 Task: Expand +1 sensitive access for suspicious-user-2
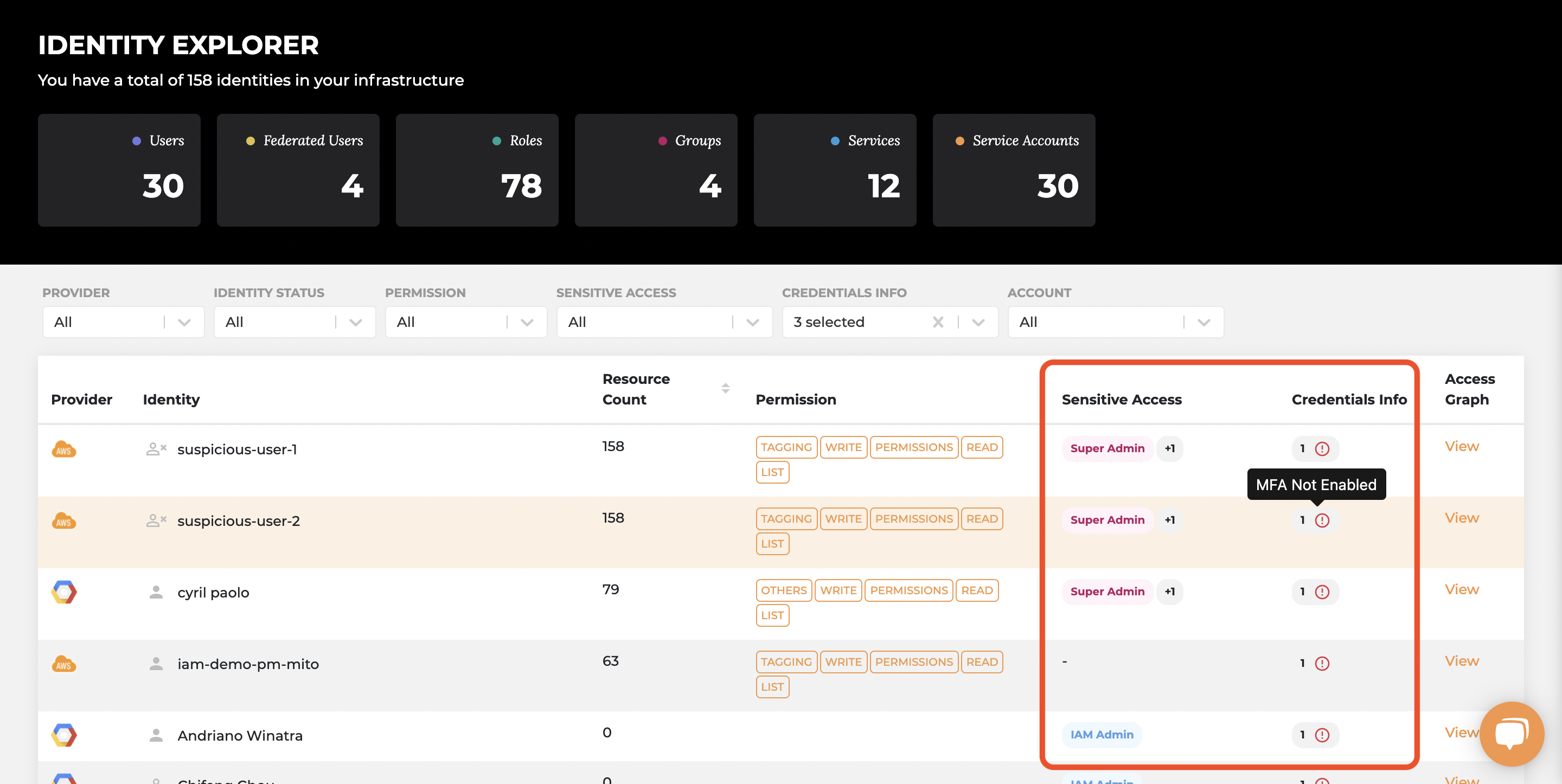[1170, 520]
